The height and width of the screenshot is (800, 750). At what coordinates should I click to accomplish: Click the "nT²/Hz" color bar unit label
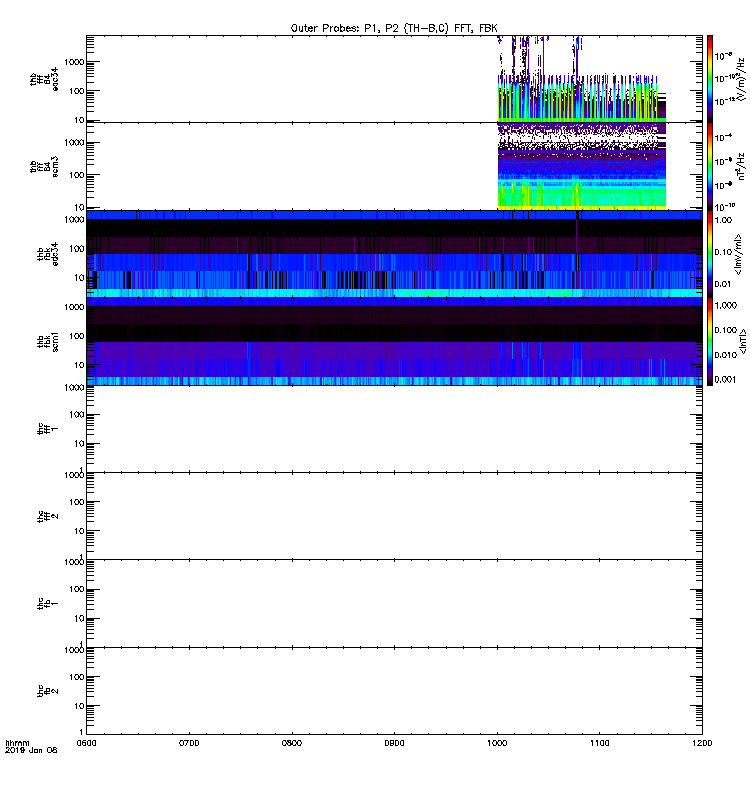(x=741, y=166)
